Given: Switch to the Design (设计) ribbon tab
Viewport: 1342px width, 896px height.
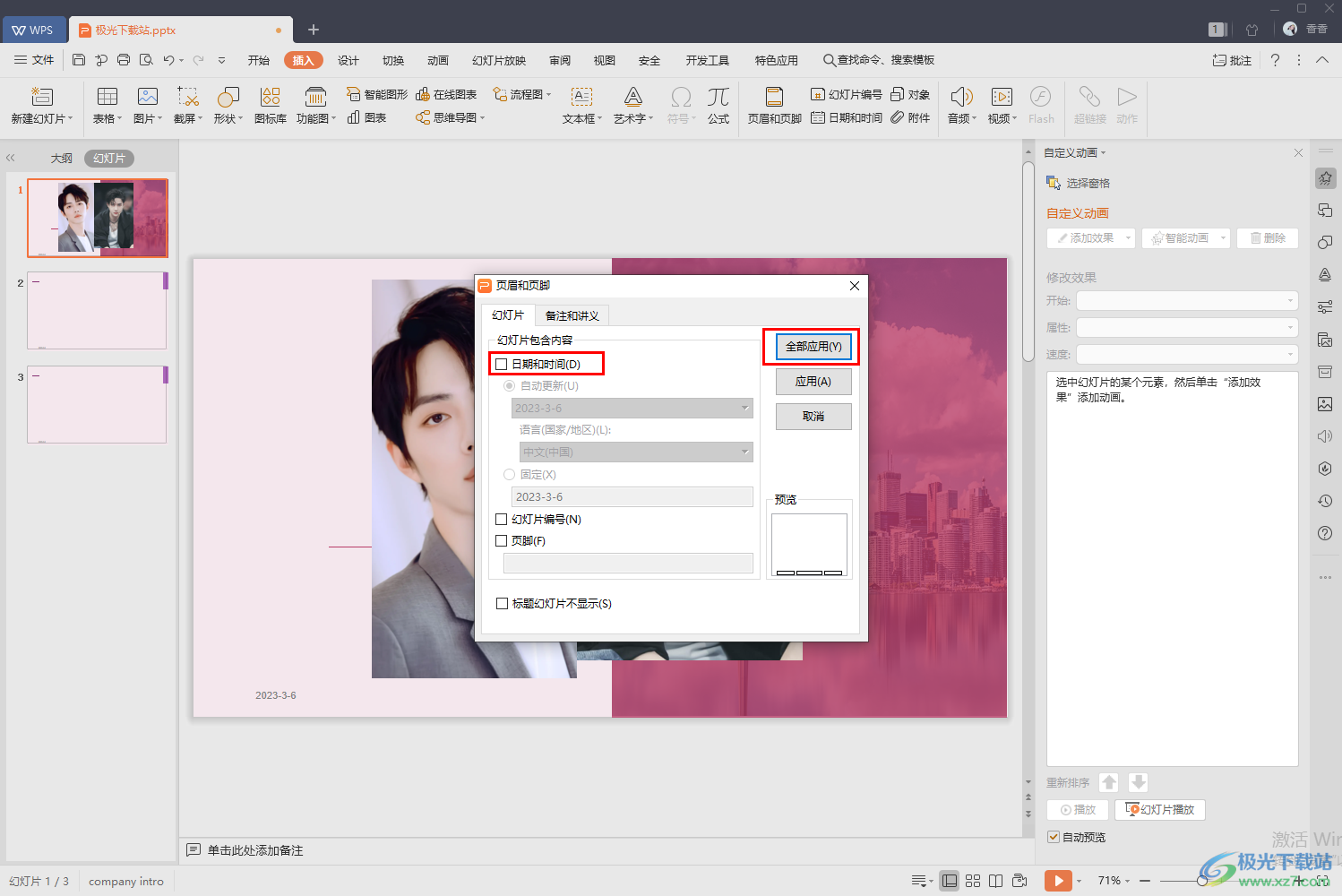Looking at the screenshot, I should point(348,60).
